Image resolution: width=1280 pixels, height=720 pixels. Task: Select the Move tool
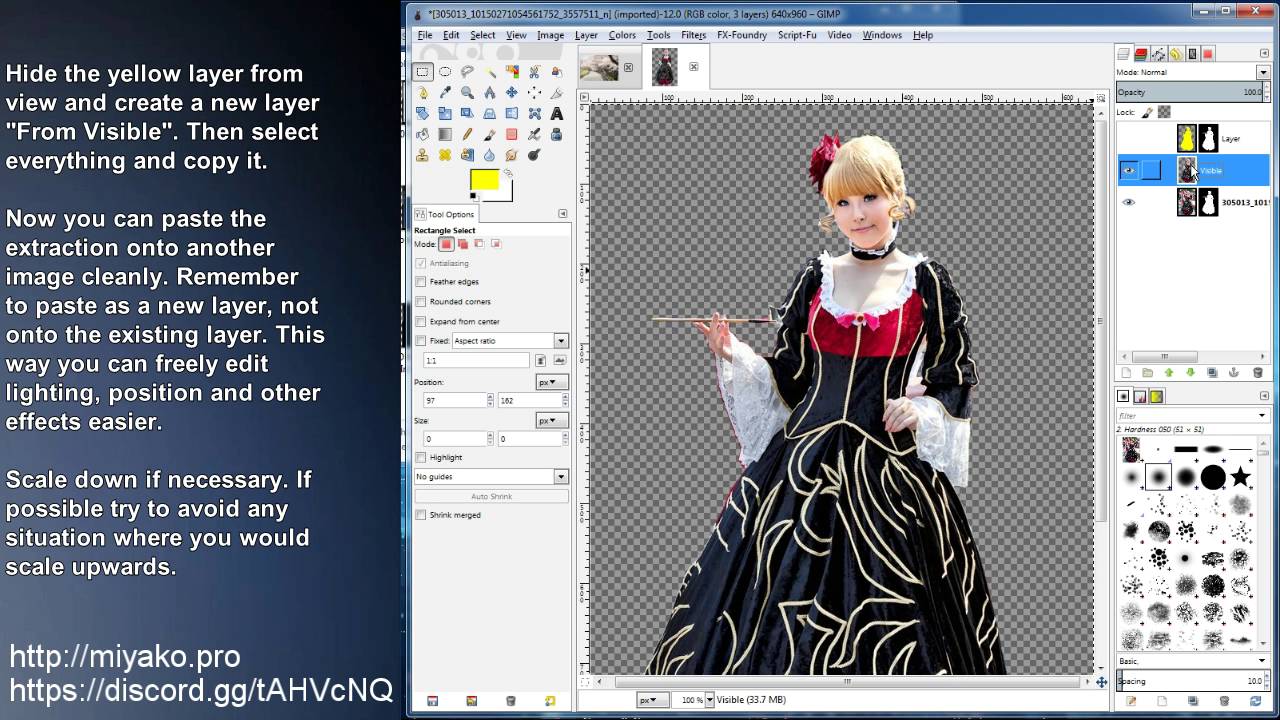click(512, 92)
